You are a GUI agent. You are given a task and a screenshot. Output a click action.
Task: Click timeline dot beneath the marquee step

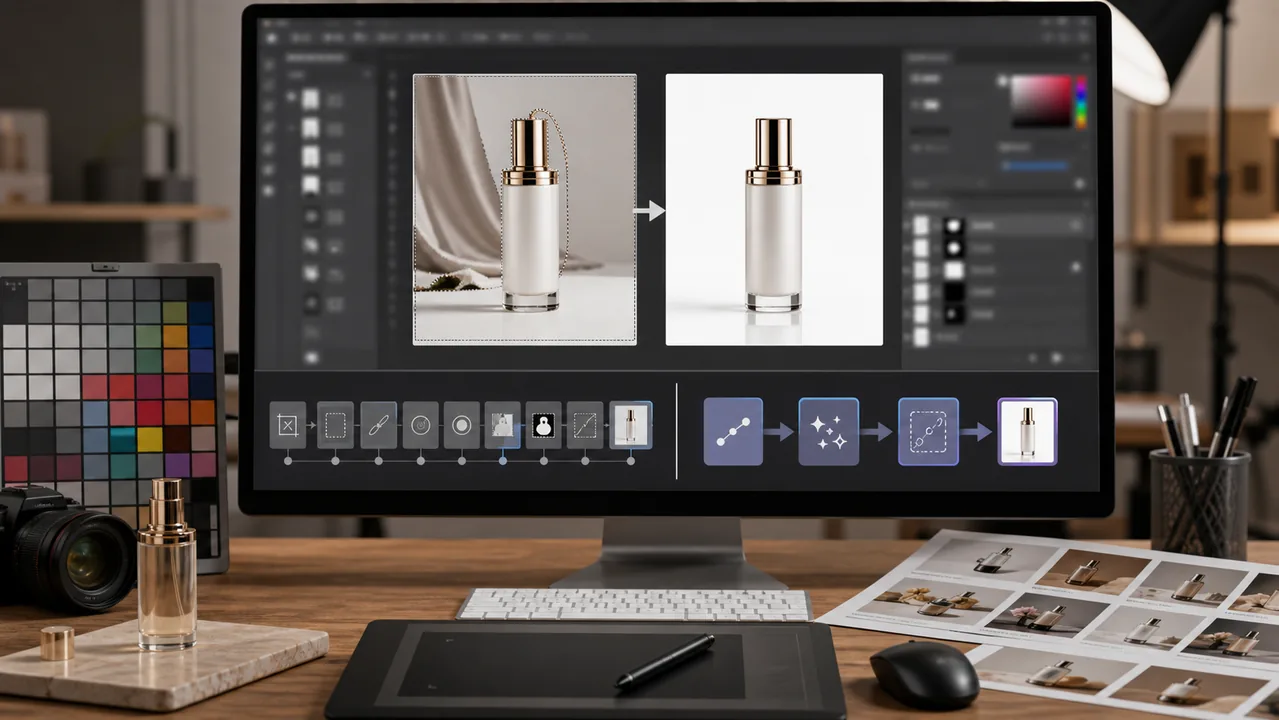335,461
